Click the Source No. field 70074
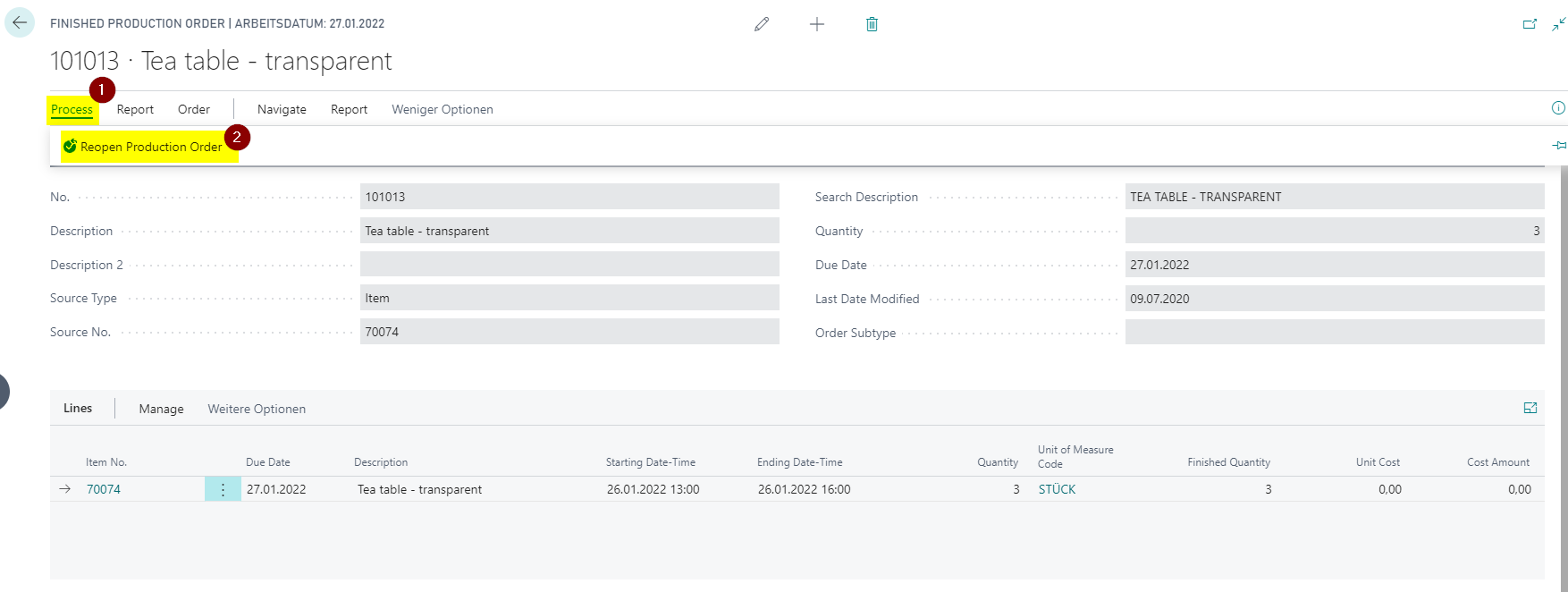 coord(569,332)
